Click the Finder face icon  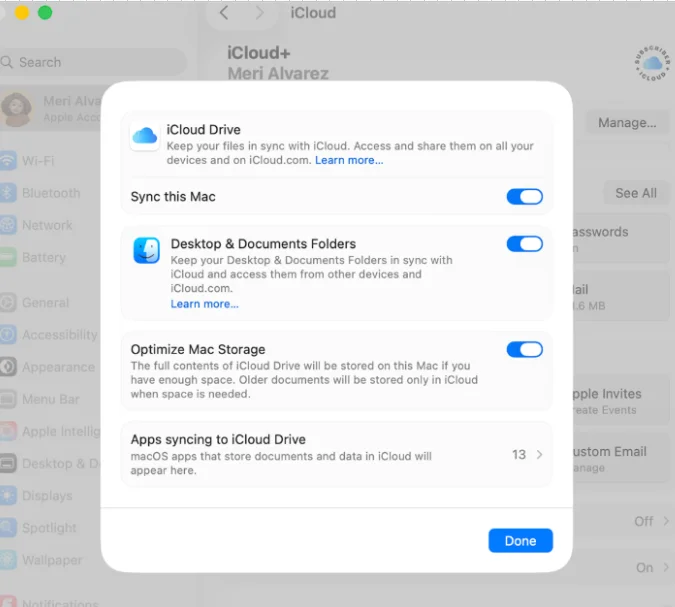click(146, 250)
